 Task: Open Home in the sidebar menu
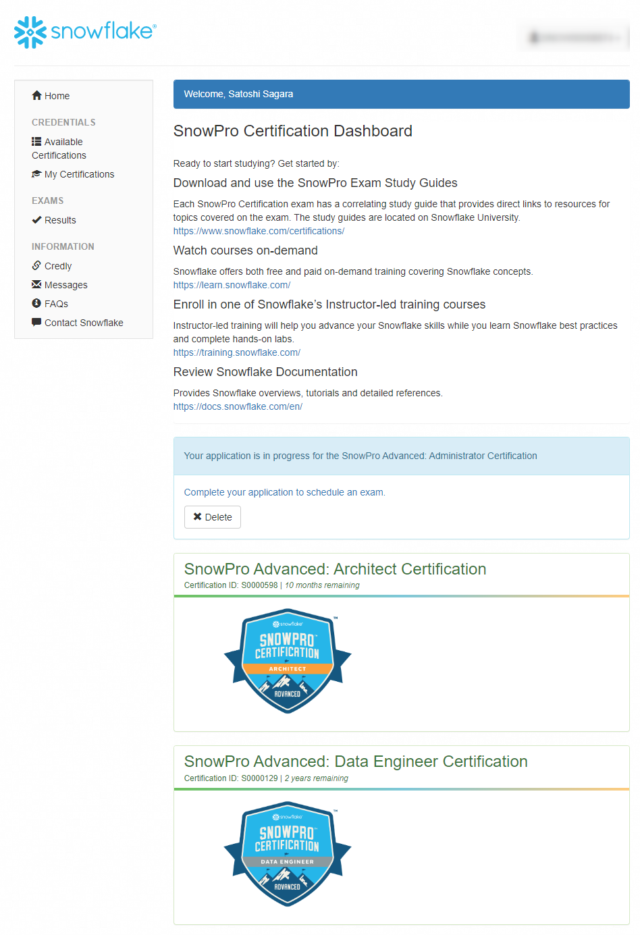[51, 95]
